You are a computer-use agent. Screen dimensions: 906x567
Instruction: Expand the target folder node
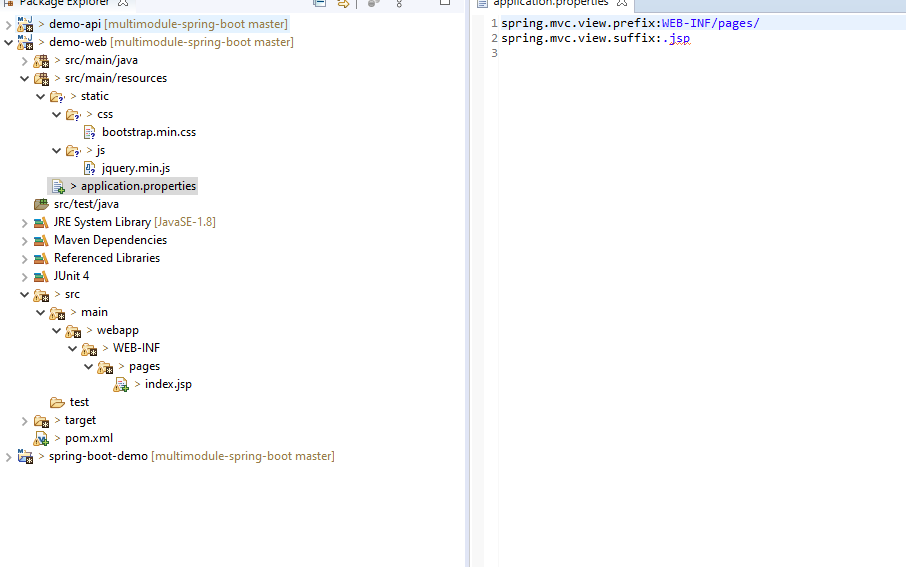click(x=24, y=421)
